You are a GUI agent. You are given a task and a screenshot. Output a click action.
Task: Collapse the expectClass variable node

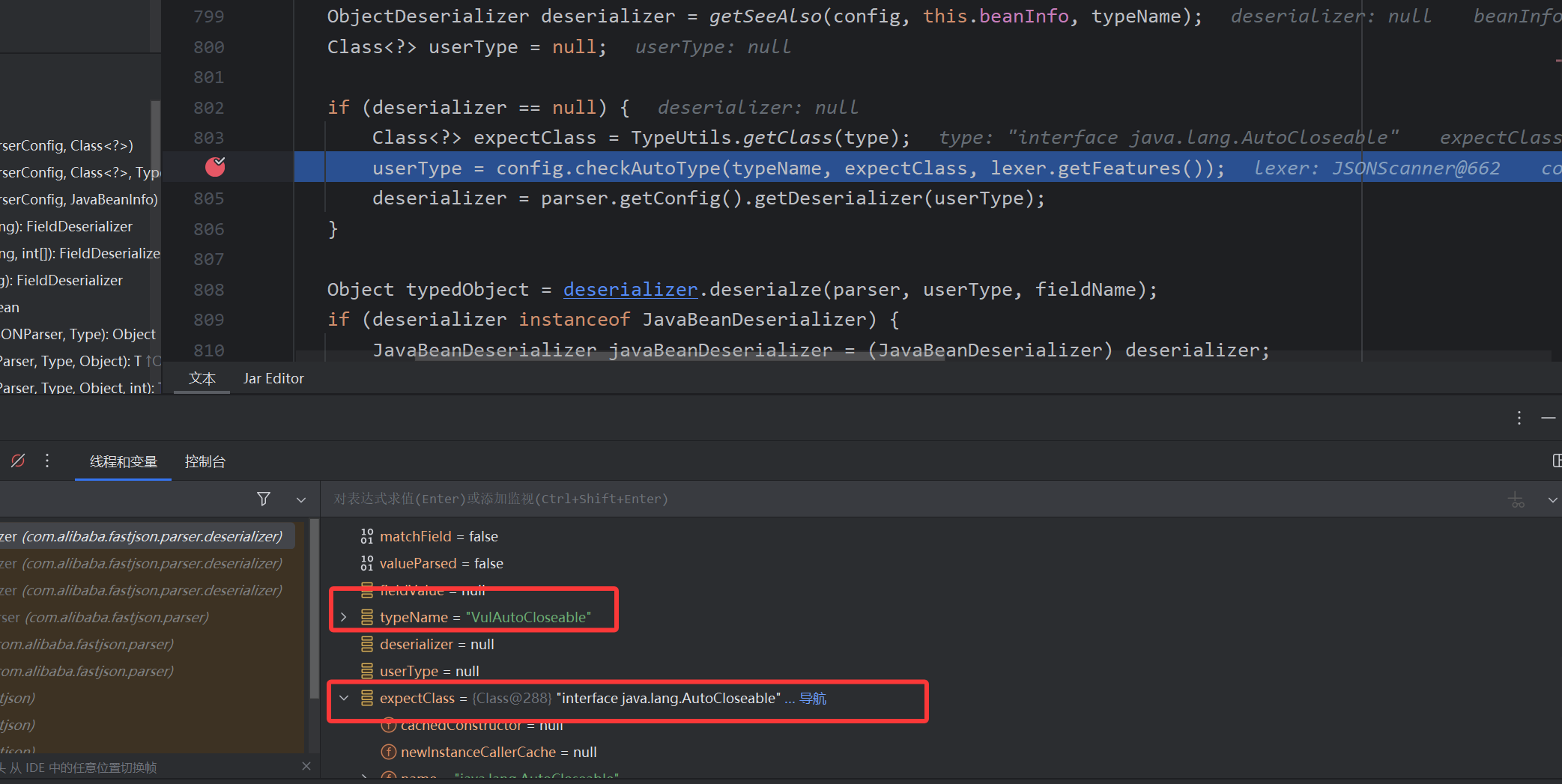[x=344, y=698]
